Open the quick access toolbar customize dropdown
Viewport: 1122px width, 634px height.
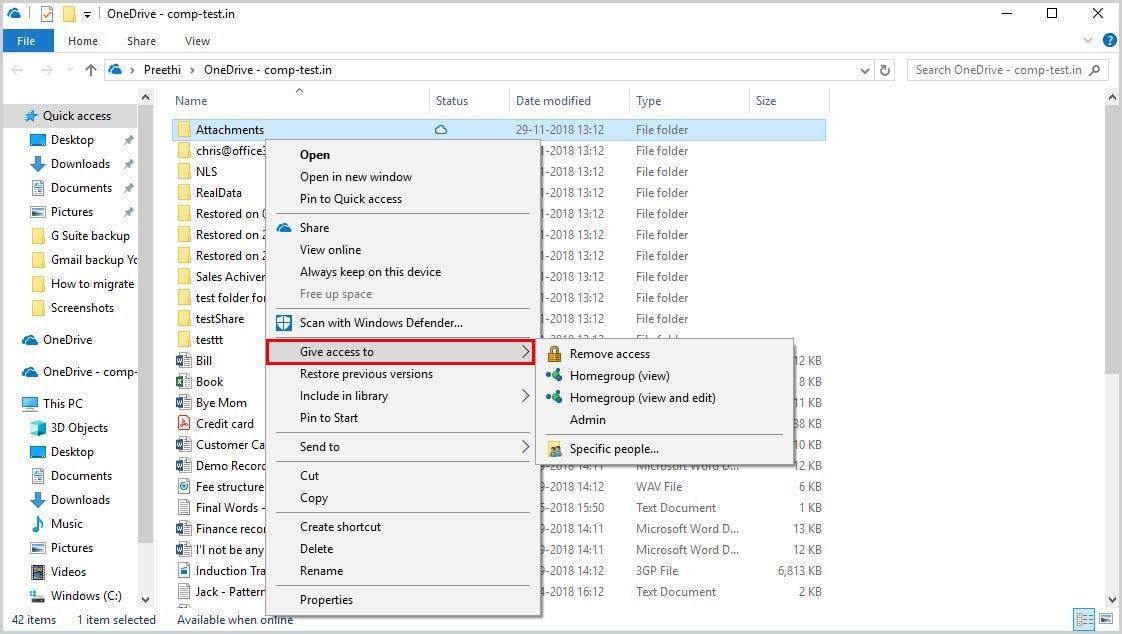click(x=86, y=13)
